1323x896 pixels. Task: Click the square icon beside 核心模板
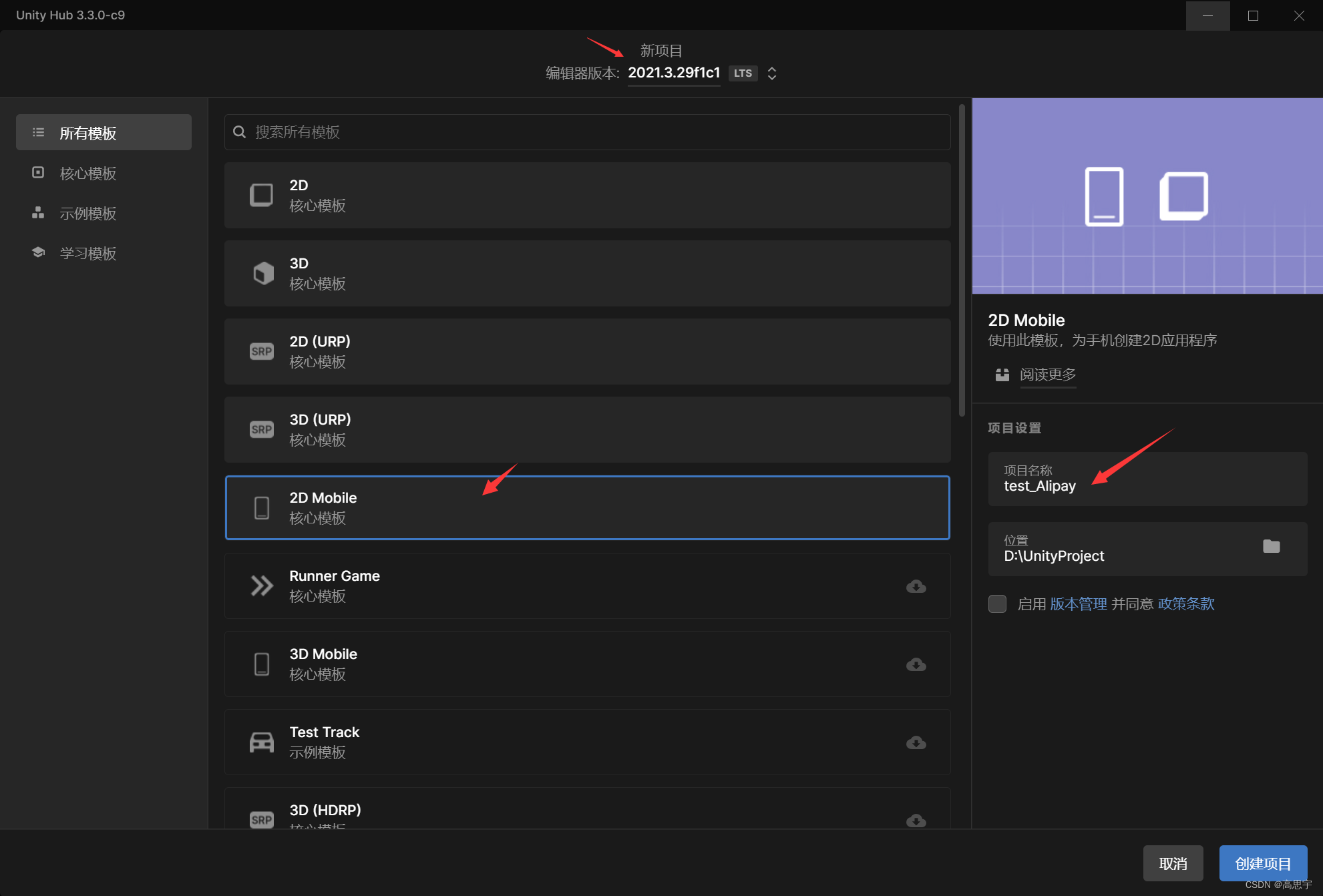(38, 172)
